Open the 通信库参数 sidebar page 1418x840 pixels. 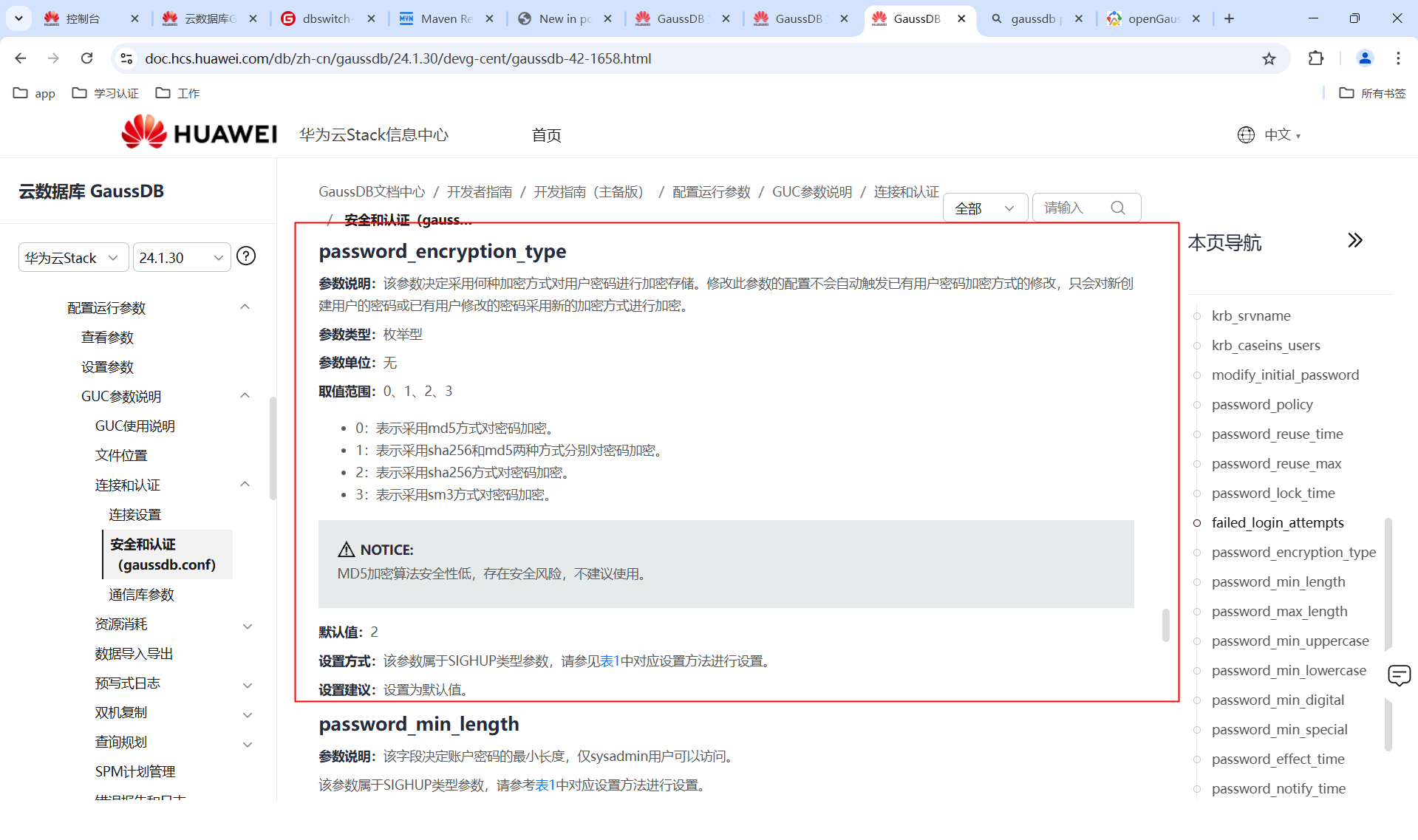pyautogui.click(x=142, y=595)
